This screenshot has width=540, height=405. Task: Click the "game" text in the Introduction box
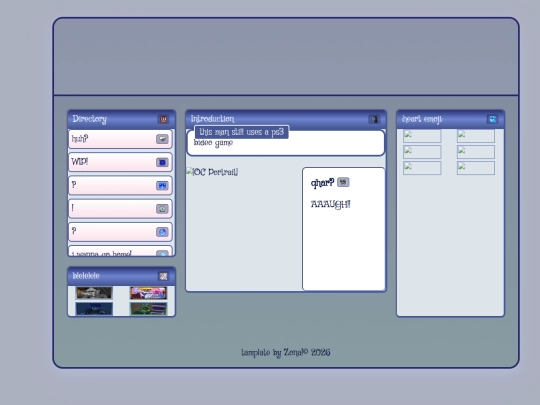(223, 143)
